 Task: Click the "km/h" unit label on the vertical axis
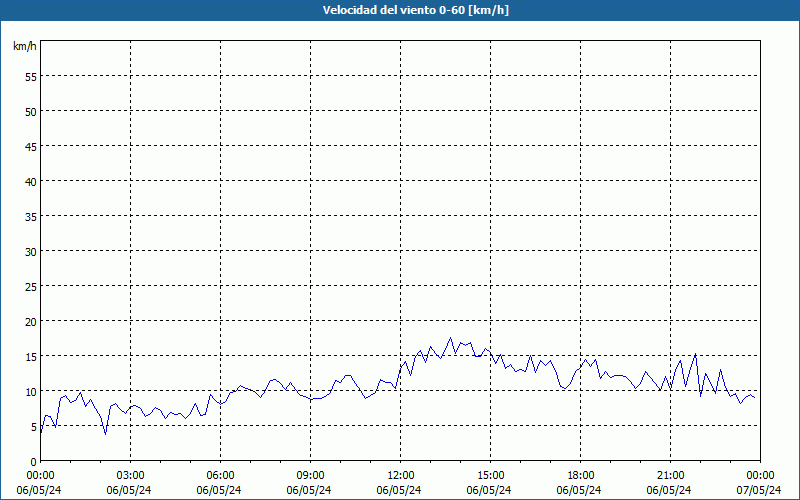pyautogui.click(x=25, y=46)
